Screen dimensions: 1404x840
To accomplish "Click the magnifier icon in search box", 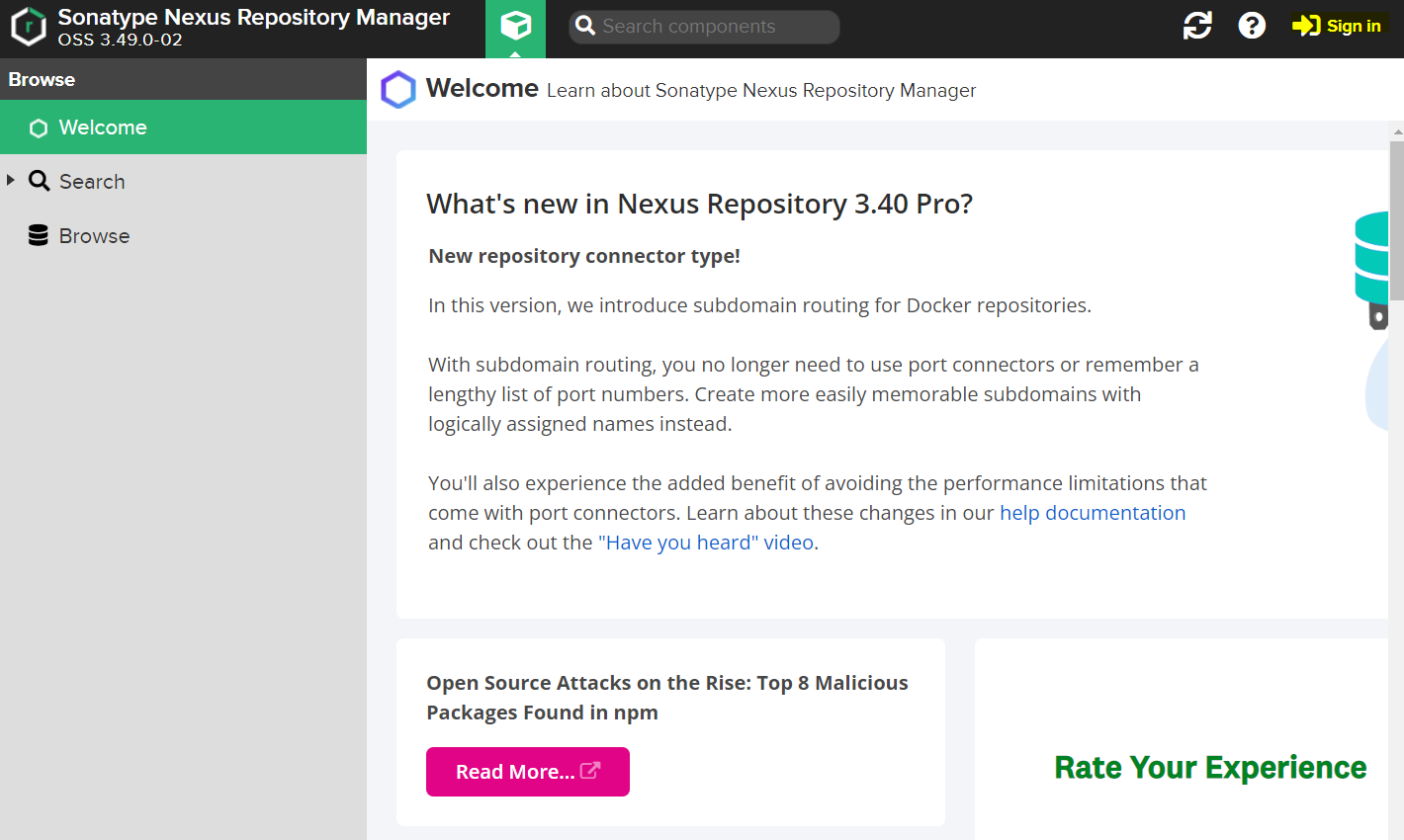I will click(x=585, y=26).
